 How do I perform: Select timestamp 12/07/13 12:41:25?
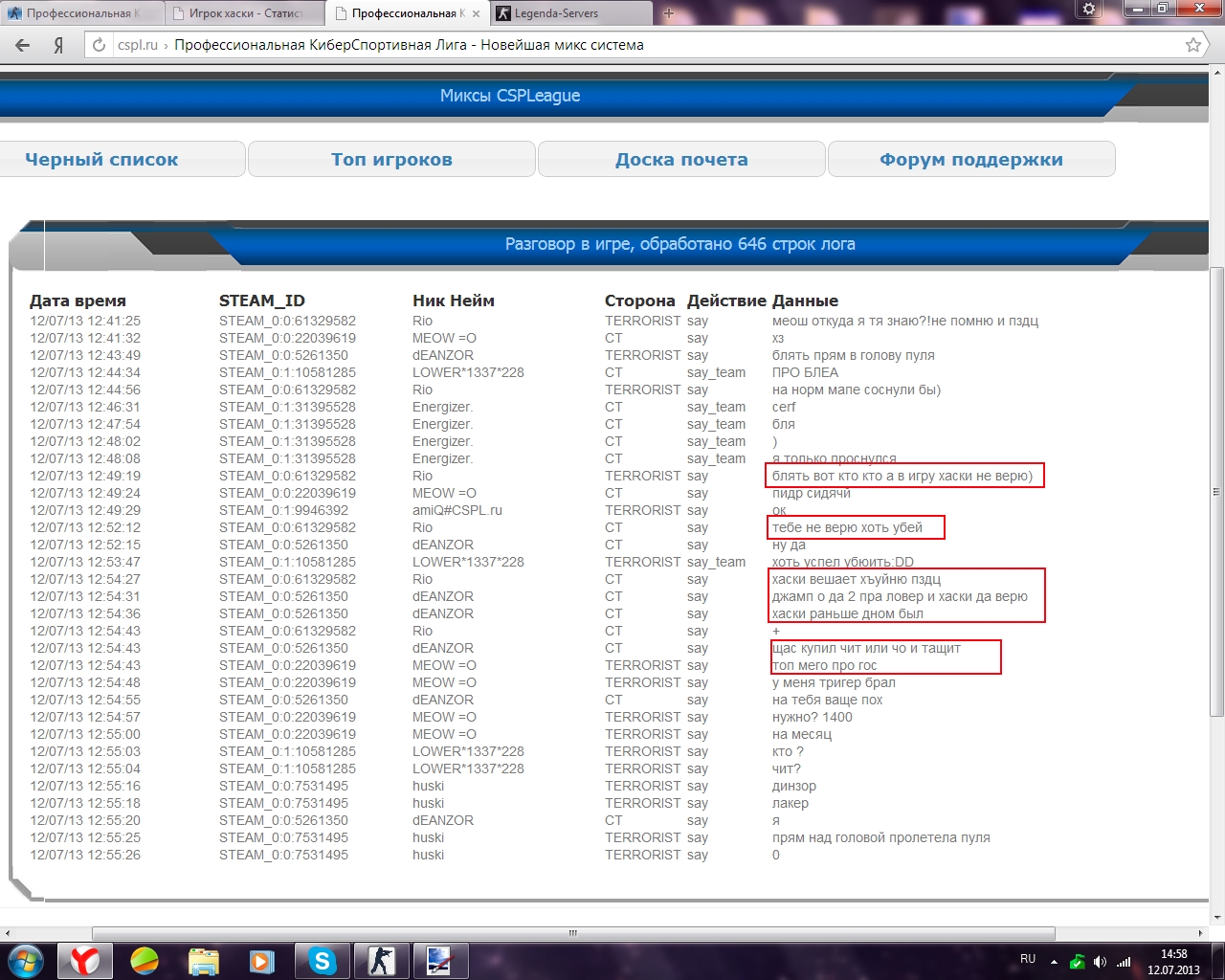coord(85,321)
